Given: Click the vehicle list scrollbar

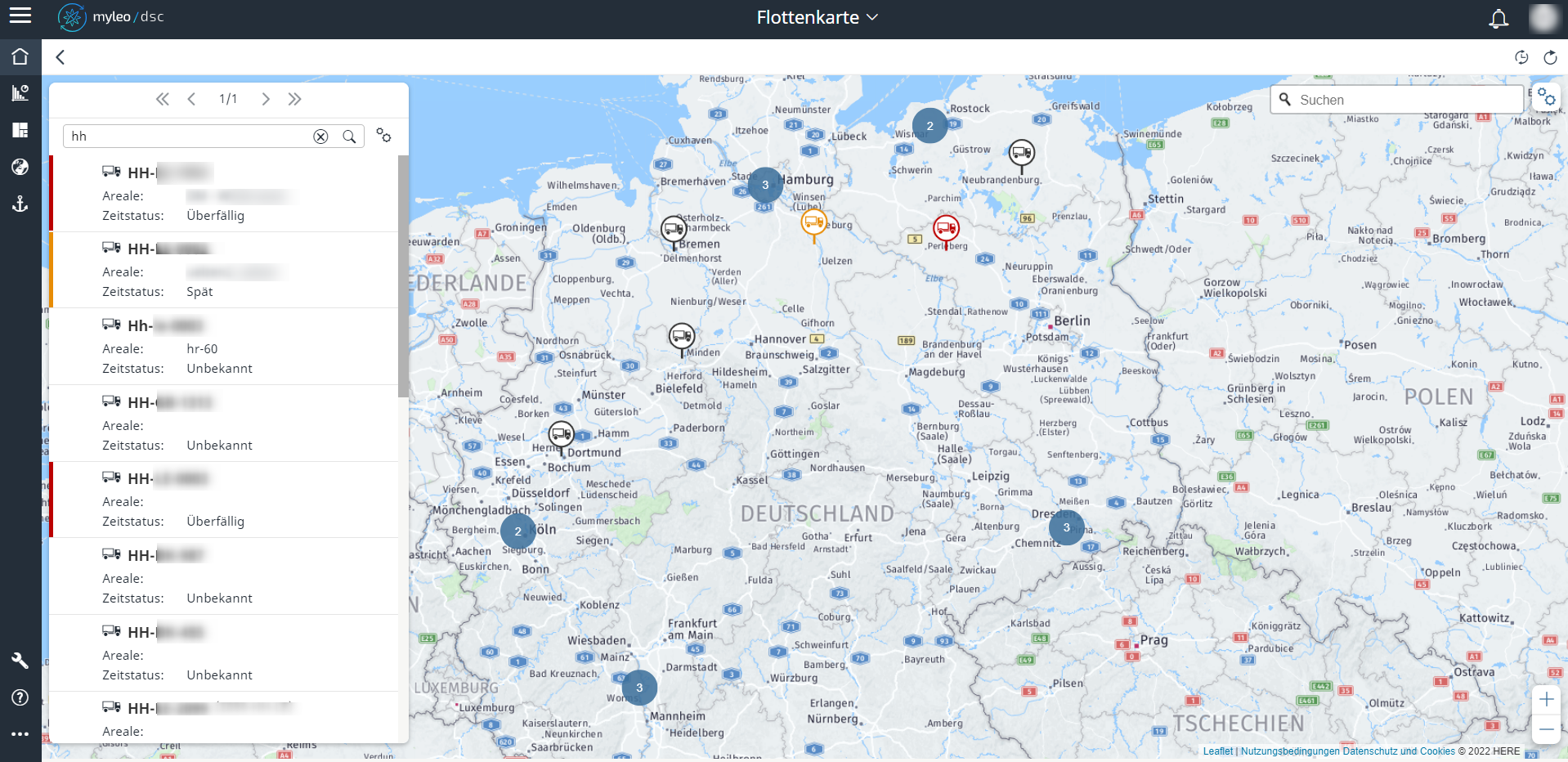Looking at the screenshot, I should 403,276.
